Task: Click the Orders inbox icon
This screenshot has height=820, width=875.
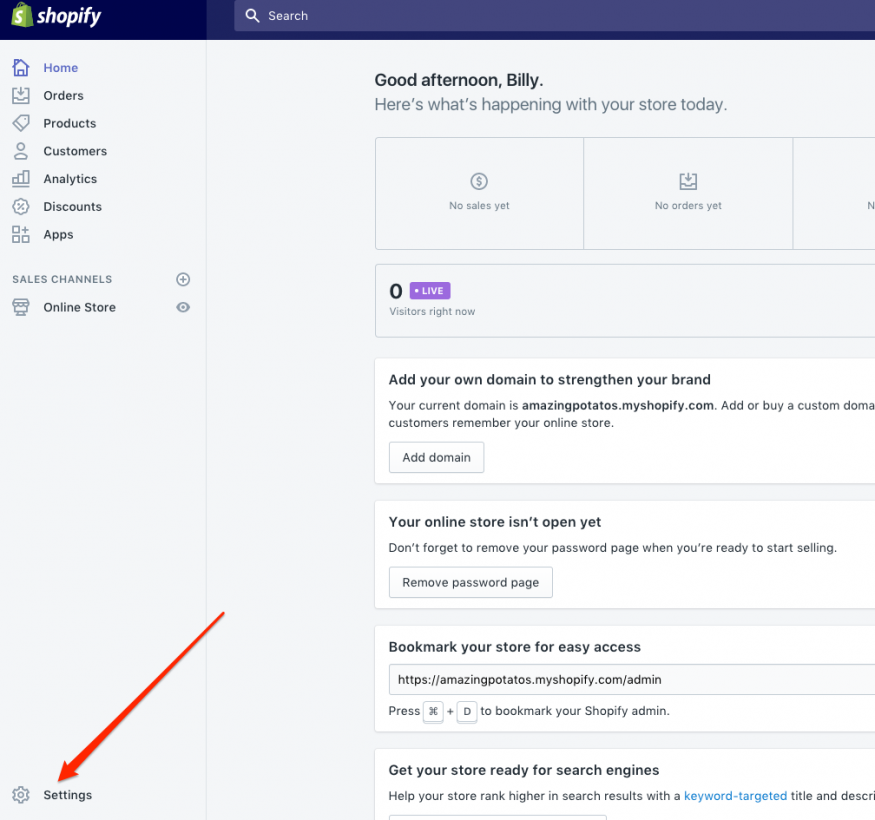Action: tap(21, 95)
